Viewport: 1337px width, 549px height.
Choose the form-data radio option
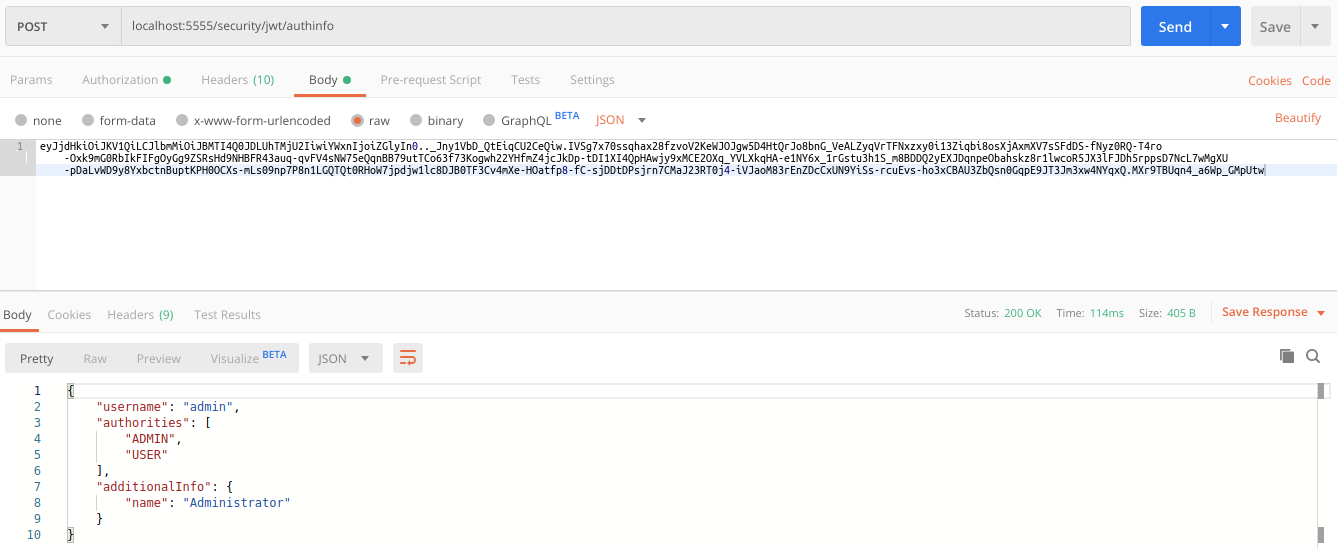[x=88, y=120]
